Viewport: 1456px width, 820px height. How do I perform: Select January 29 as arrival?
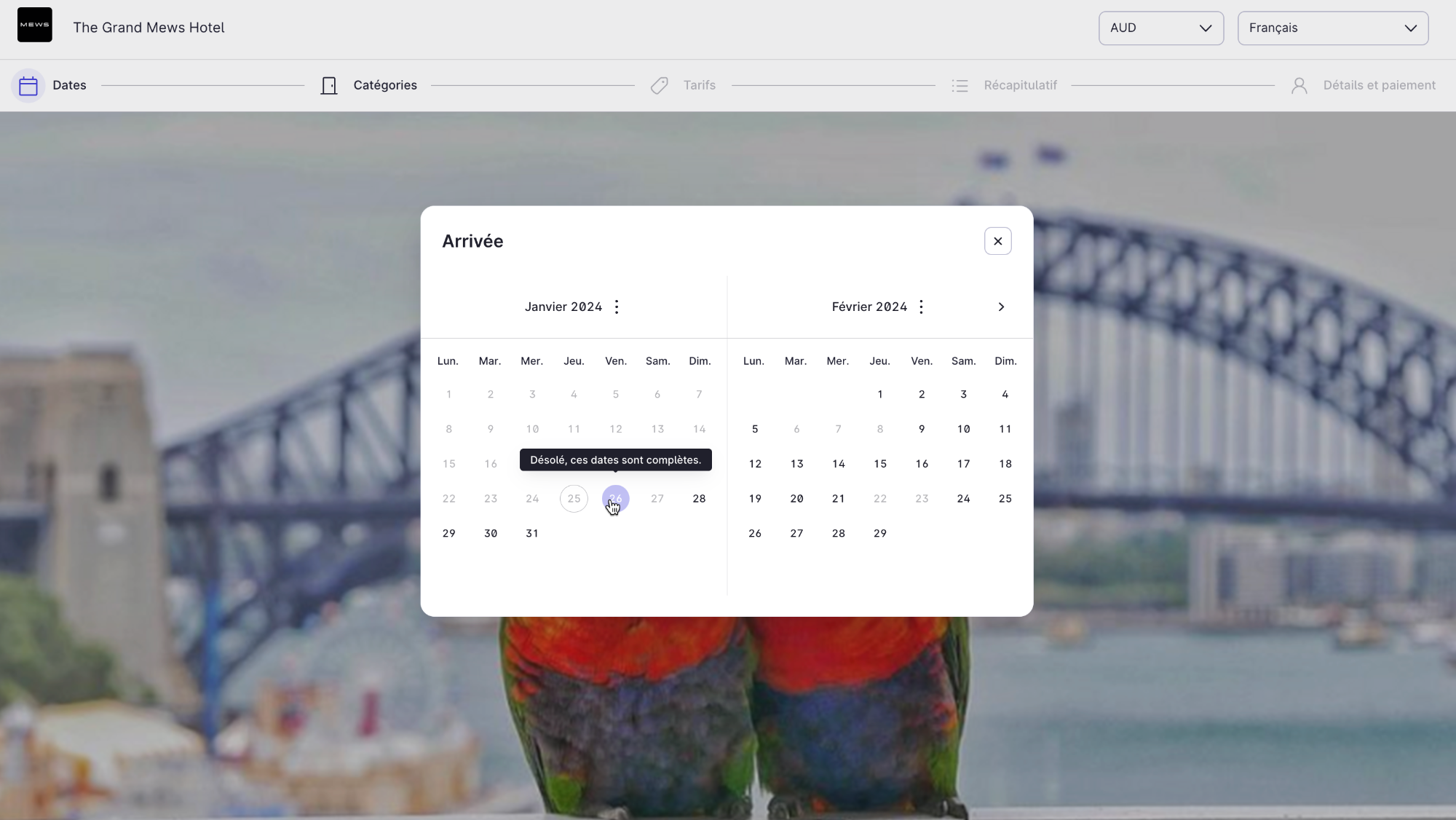[x=449, y=534]
